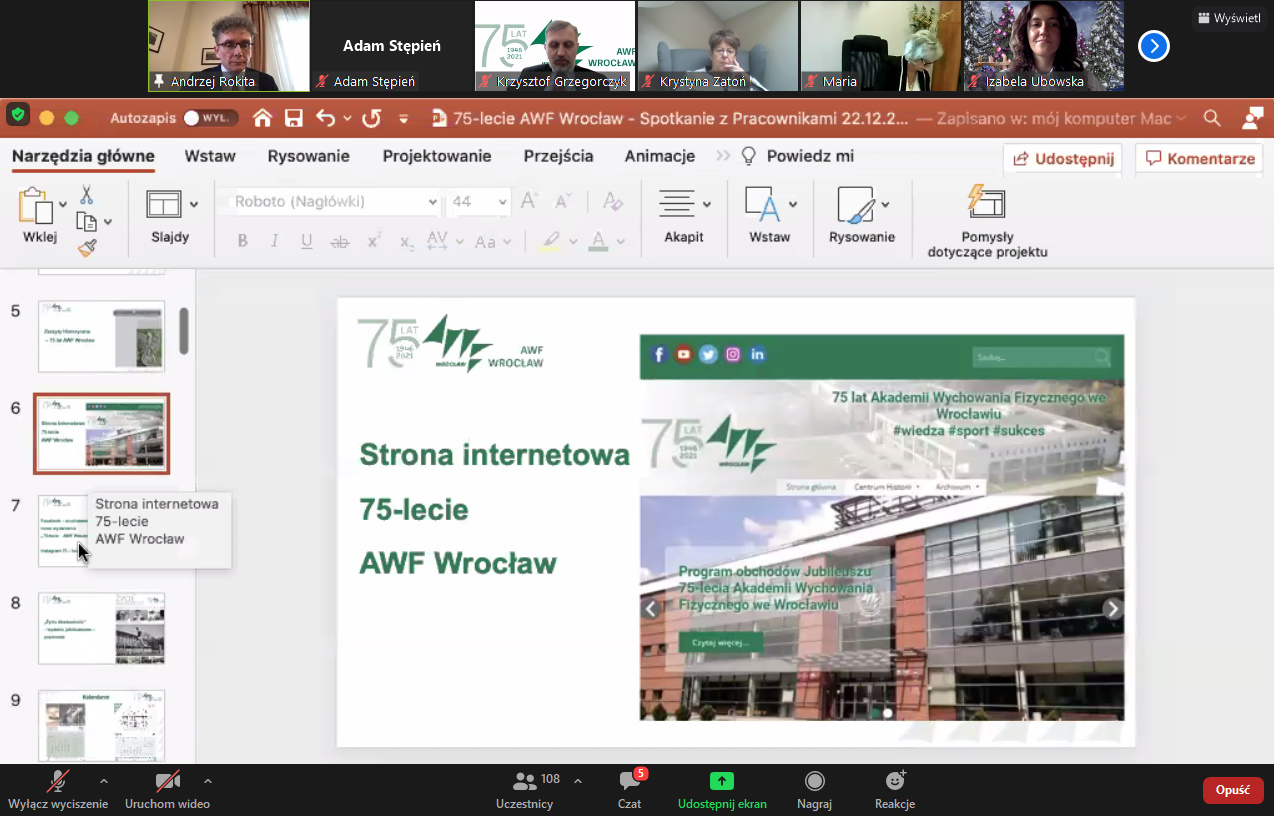Screen dimensions: 1274x816
Task: Toggle Underline formatting
Action: click(x=307, y=241)
